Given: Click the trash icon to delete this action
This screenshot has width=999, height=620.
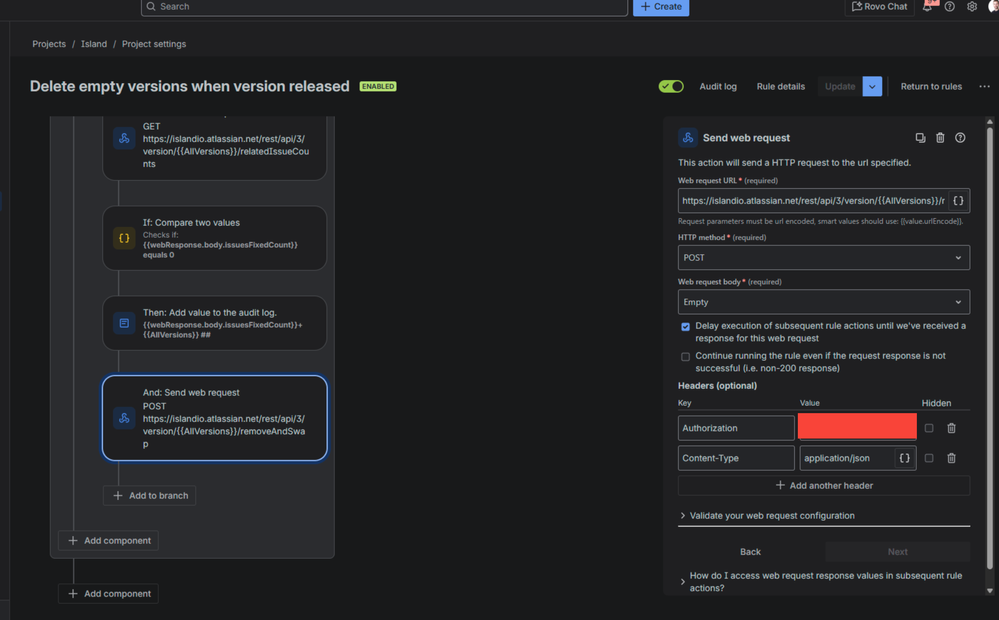Looking at the screenshot, I should point(940,138).
